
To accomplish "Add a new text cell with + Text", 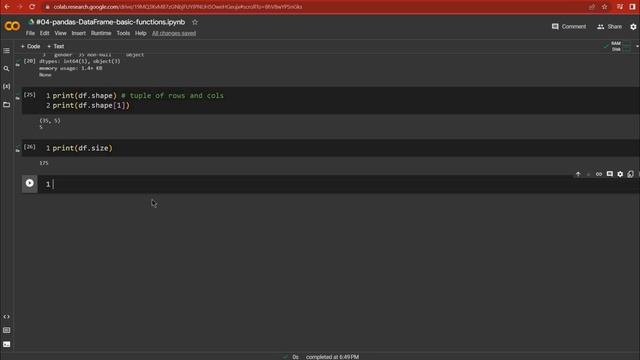I will pos(56,47).
